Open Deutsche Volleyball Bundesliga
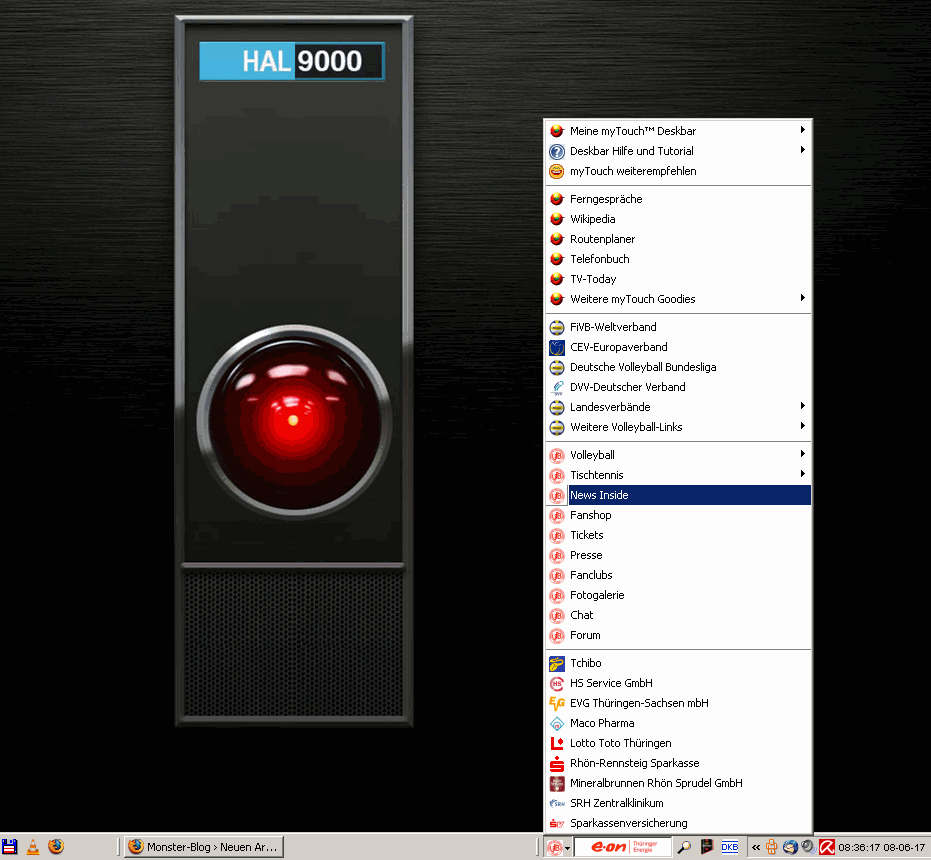Image resolution: width=931 pixels, height=860 pixels. pyautogui.click(x=678, y=367)
